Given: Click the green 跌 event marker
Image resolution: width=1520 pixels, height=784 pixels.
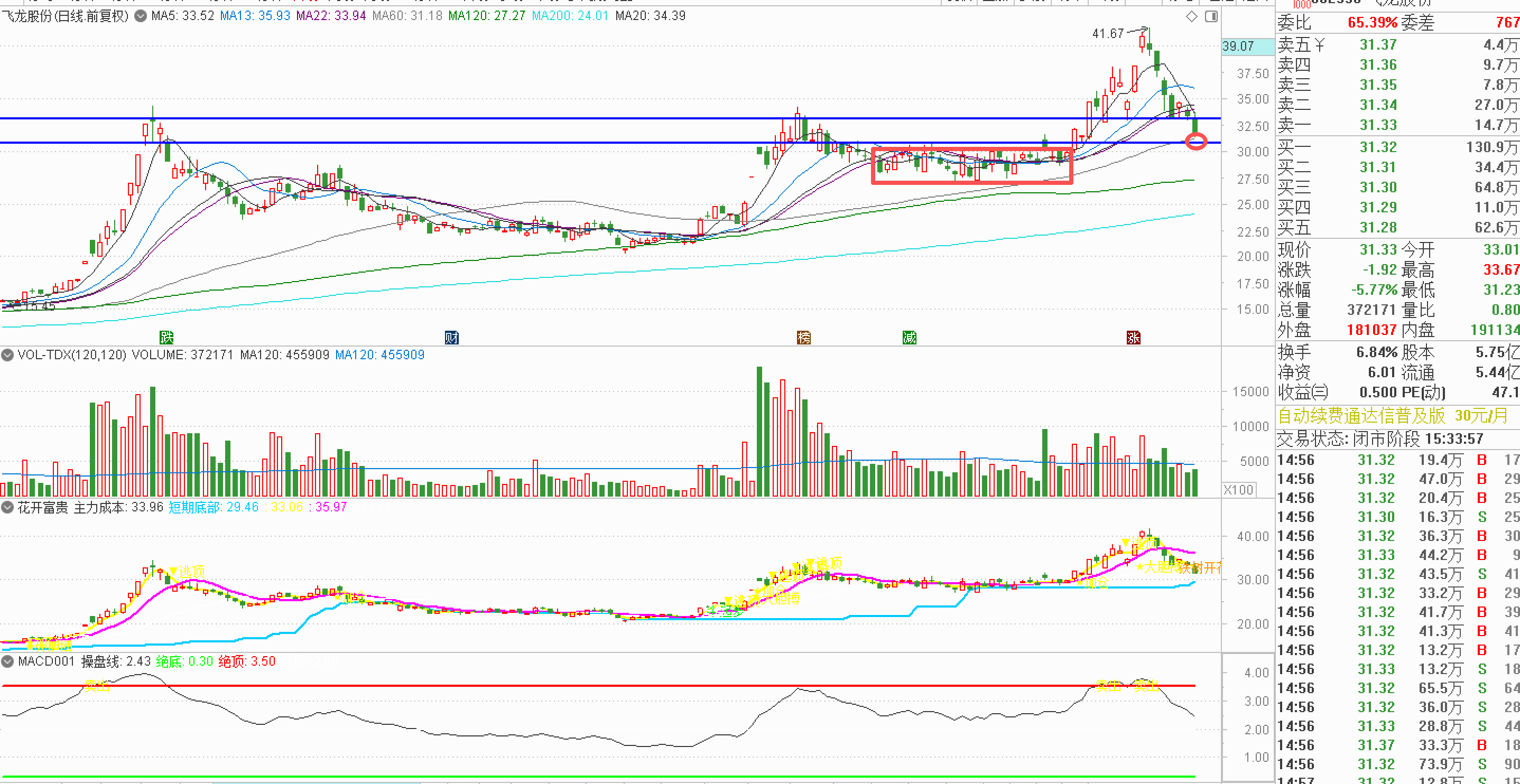Looking at the screenshot, I should coord(166,338).
